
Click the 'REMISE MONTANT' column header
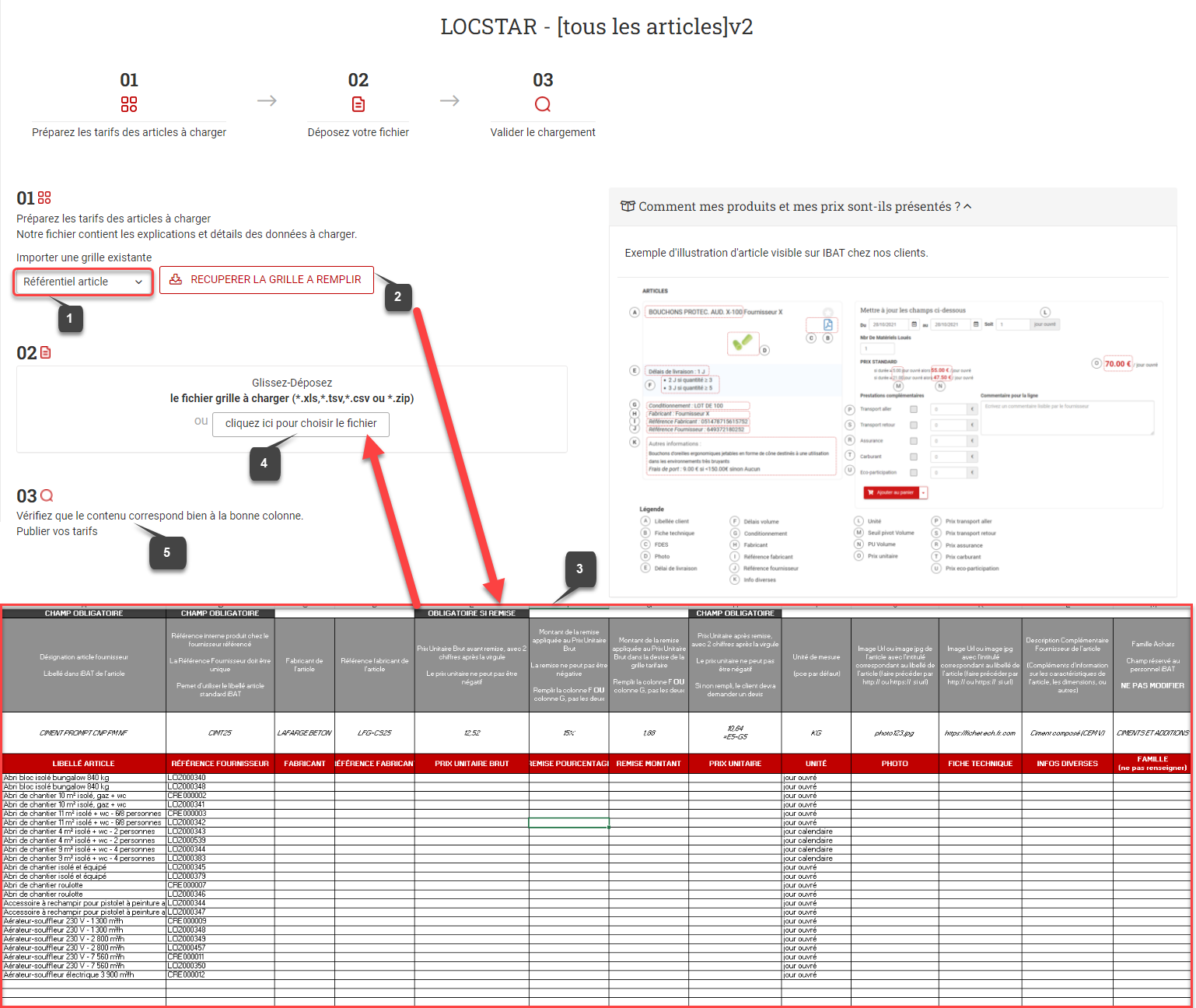point(649,764)
